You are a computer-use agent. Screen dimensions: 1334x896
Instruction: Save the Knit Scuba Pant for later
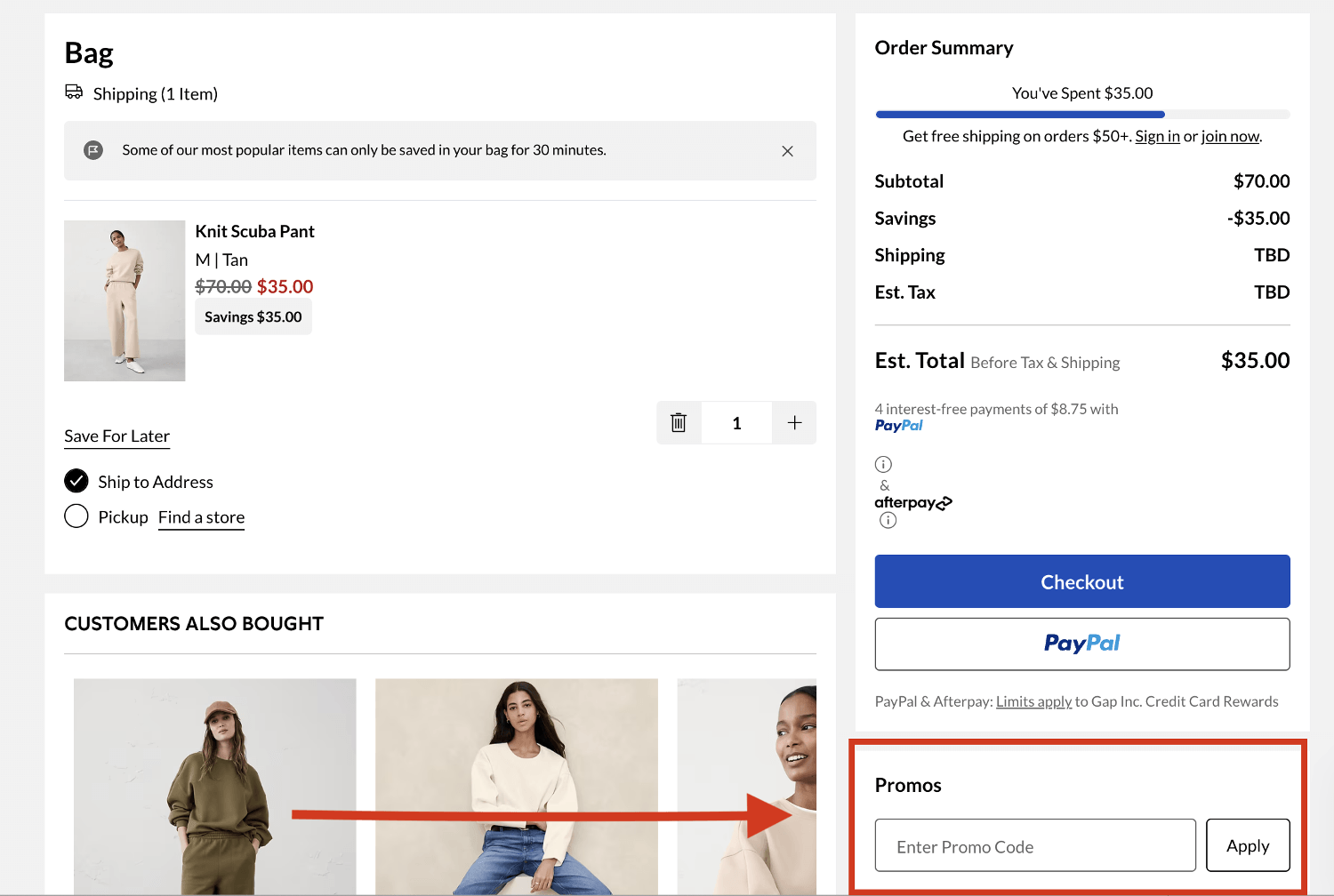pyautogui.click(x=117, y=436)
